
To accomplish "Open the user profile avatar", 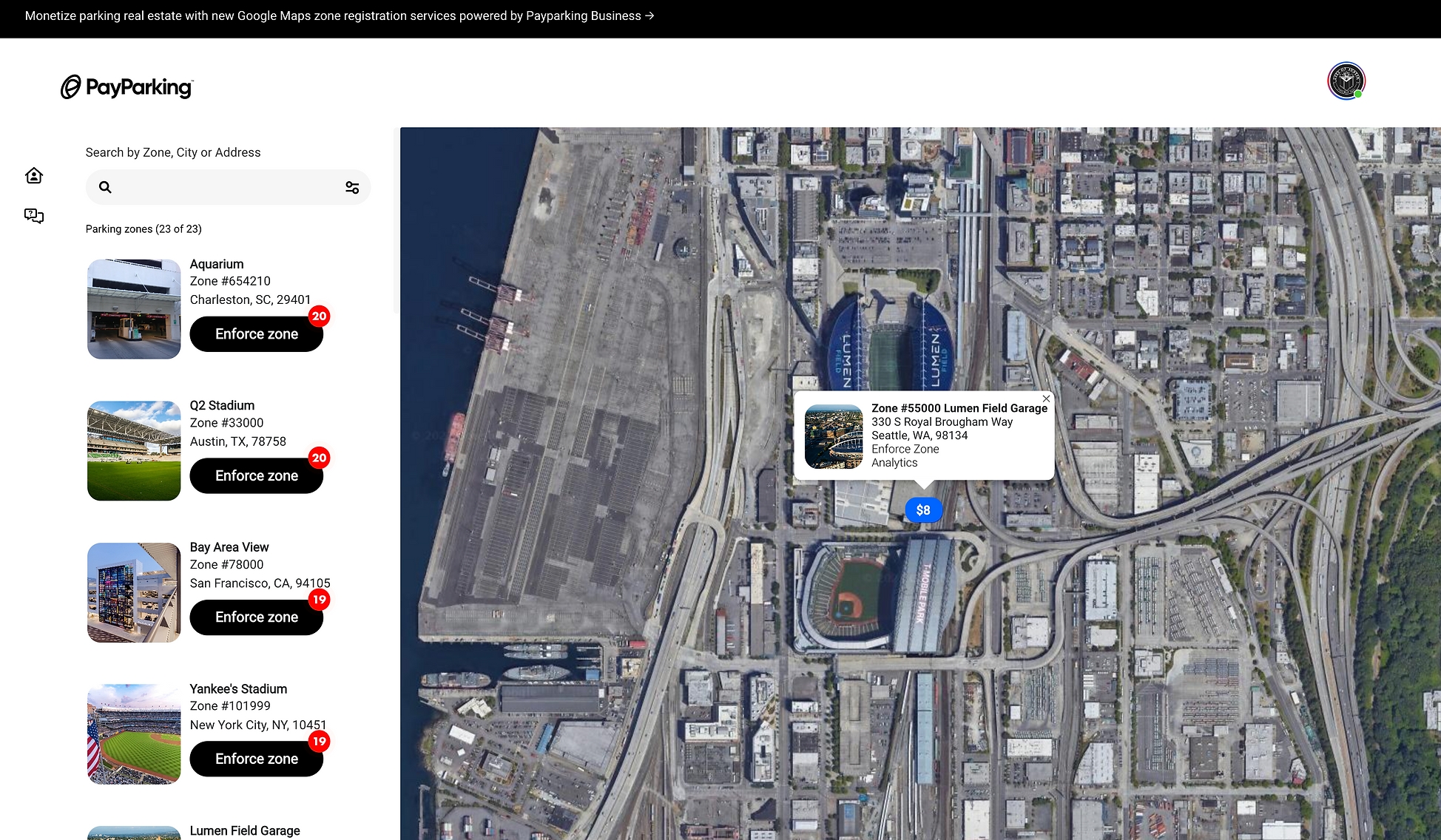I will [1346, 81].
